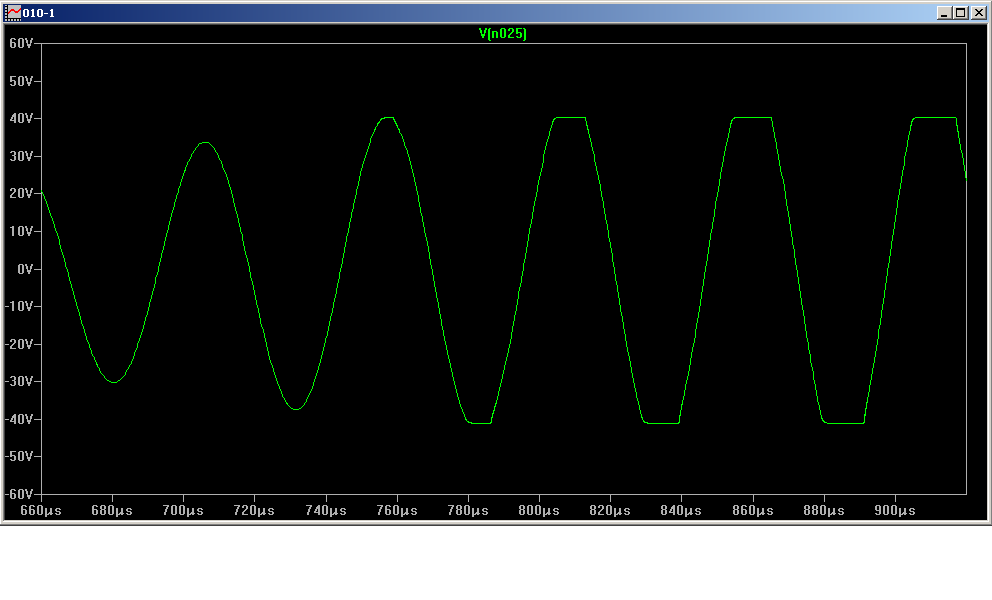Click the clipped flat top near 810µs
This screenshot has height=600, width=992.
570,118
